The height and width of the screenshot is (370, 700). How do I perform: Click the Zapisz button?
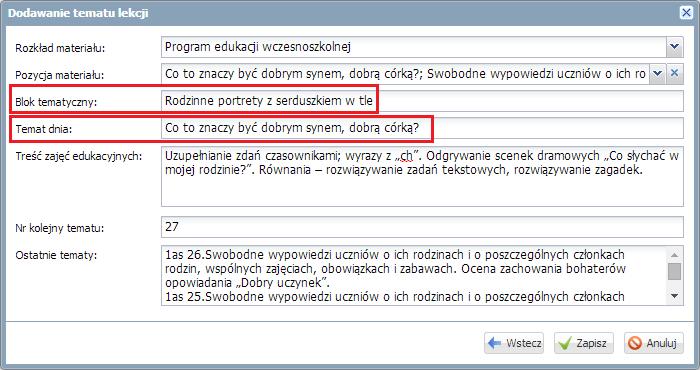tap(584, 343)
